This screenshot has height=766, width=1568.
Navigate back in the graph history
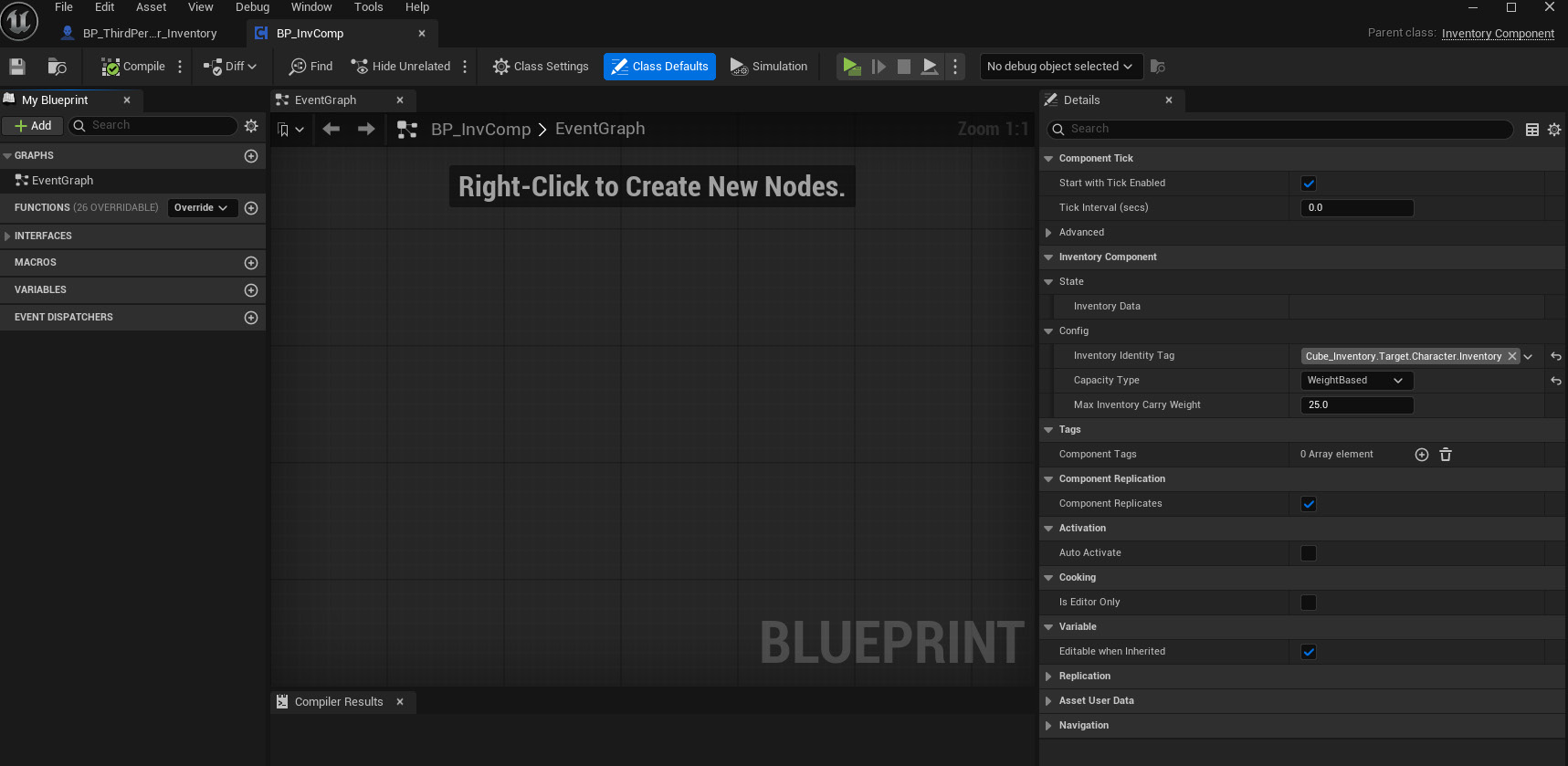(x=331, y=130)
